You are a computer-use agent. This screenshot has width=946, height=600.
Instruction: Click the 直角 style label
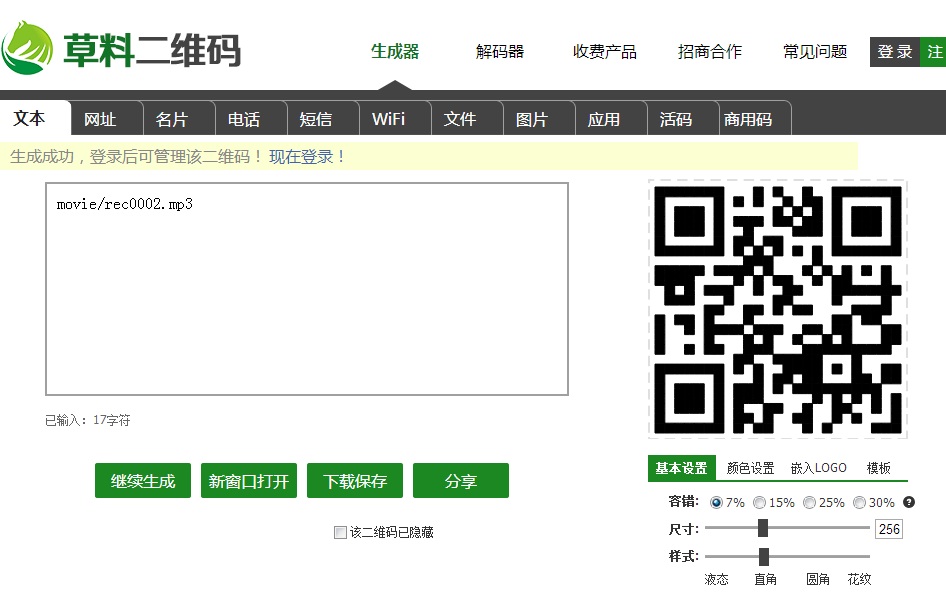[766, 579]
